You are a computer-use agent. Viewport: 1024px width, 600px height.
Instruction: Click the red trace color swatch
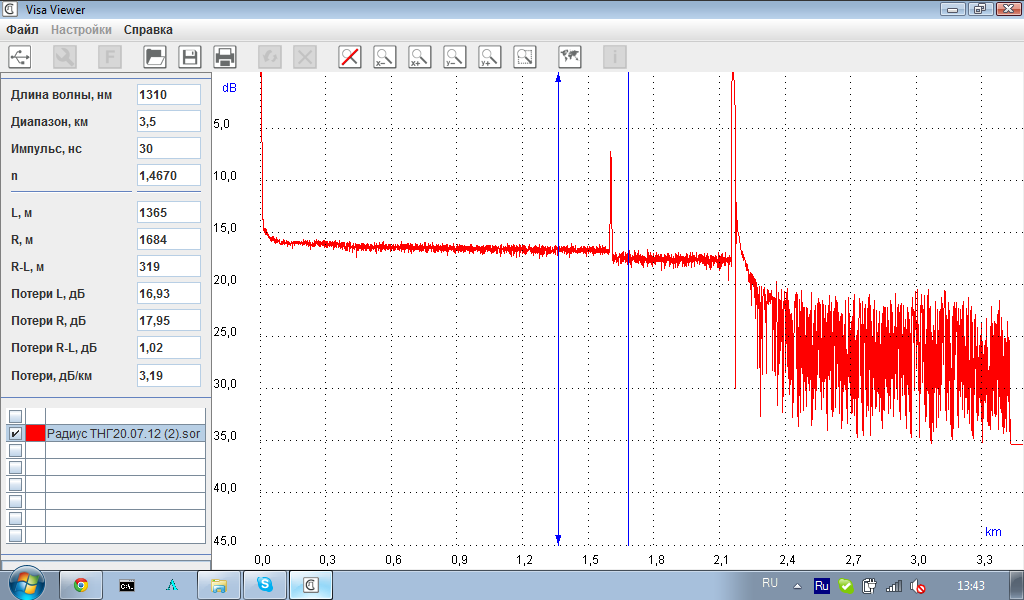36,434
